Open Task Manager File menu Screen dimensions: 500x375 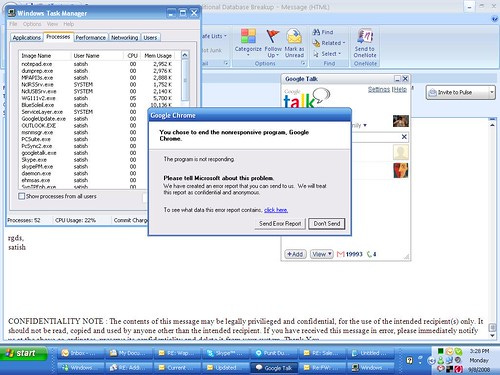tap(13, 24)
